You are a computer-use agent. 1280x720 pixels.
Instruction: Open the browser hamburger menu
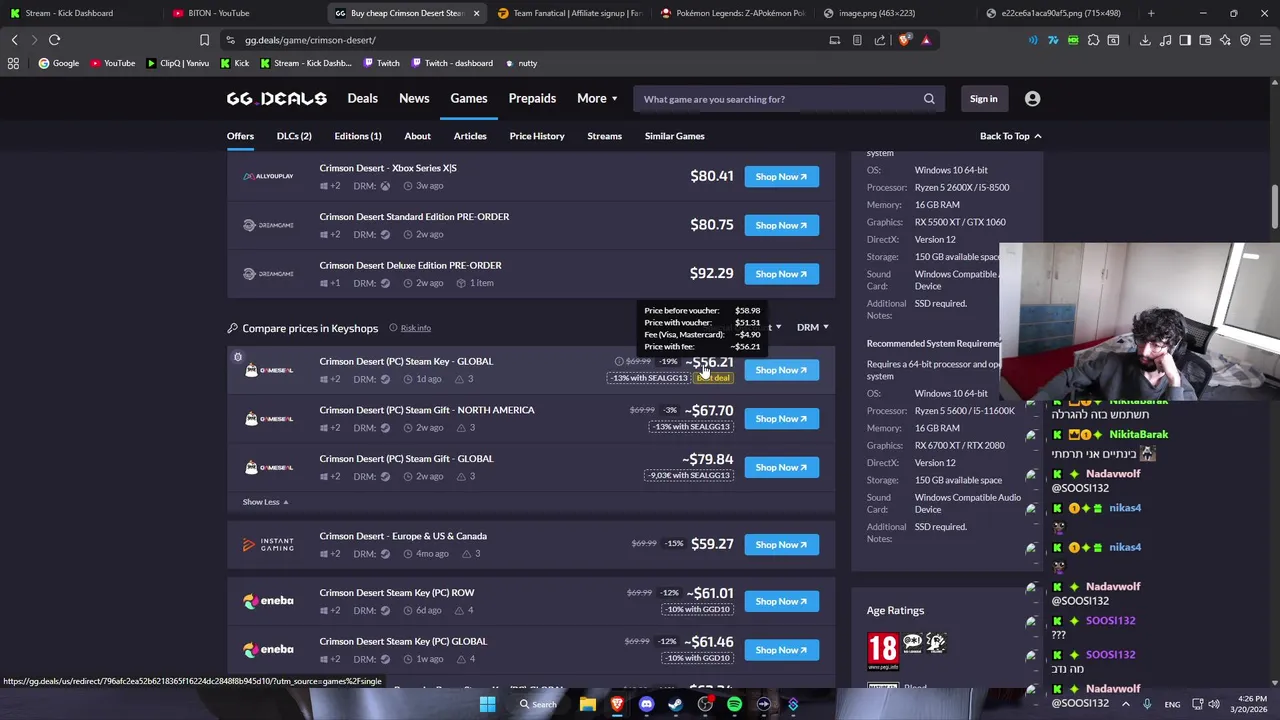[x=1265, y=40]
